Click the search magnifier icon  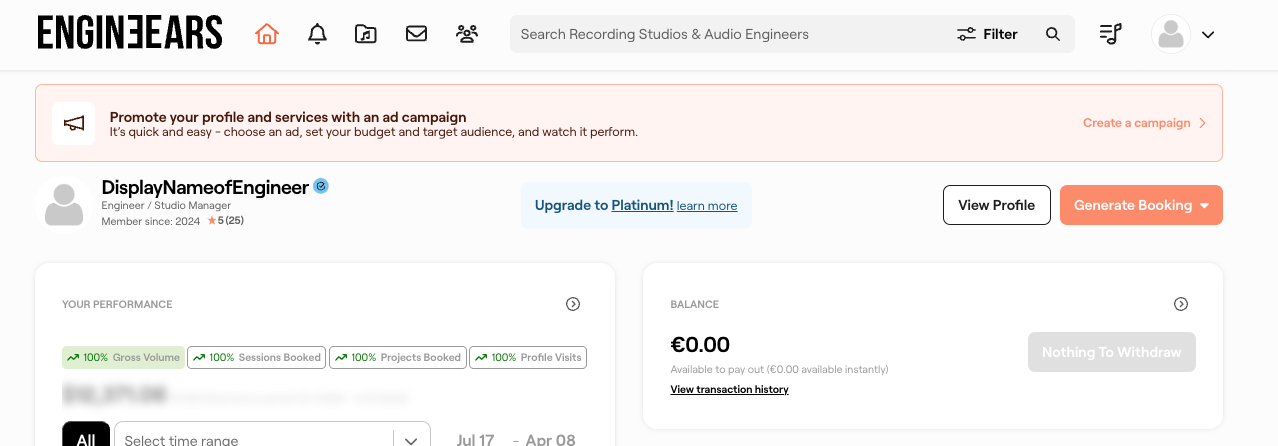(x=1052, y=34)
